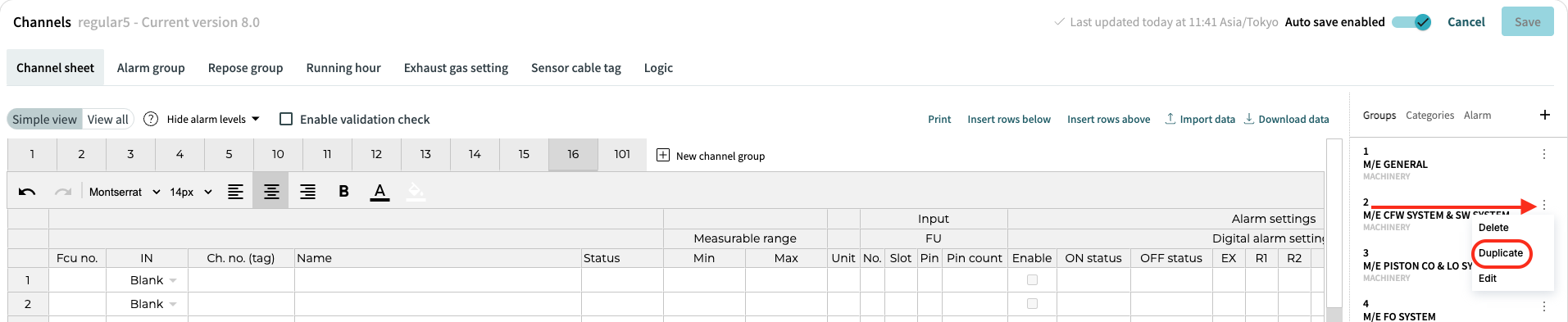Click the Print link

pos(939,120)
